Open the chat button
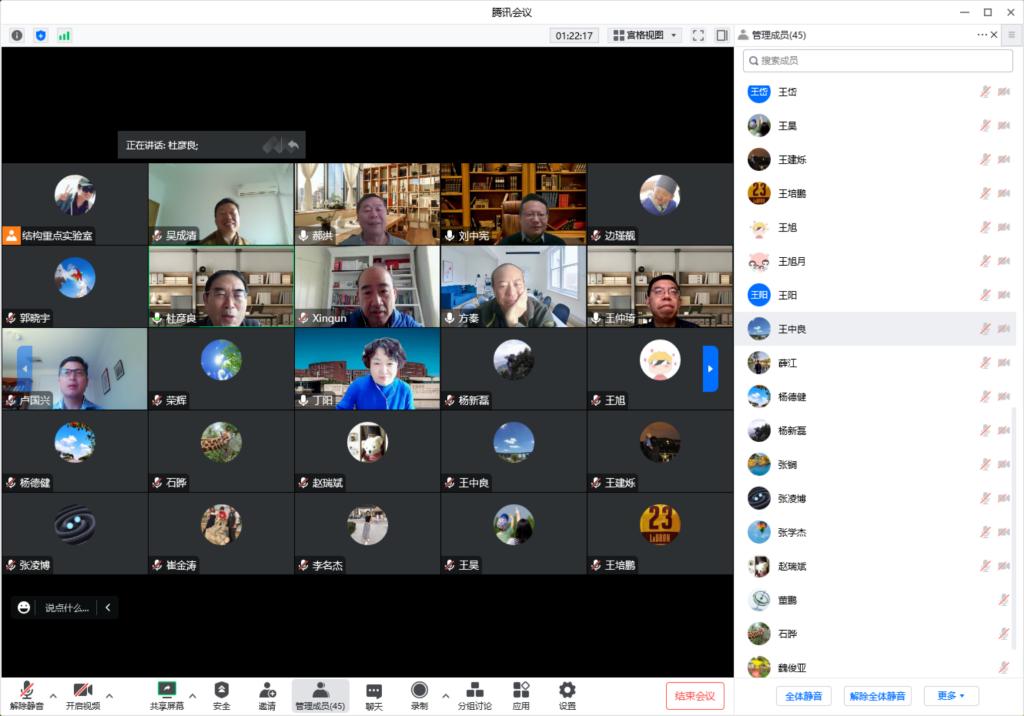 click(x=374, y=696)
